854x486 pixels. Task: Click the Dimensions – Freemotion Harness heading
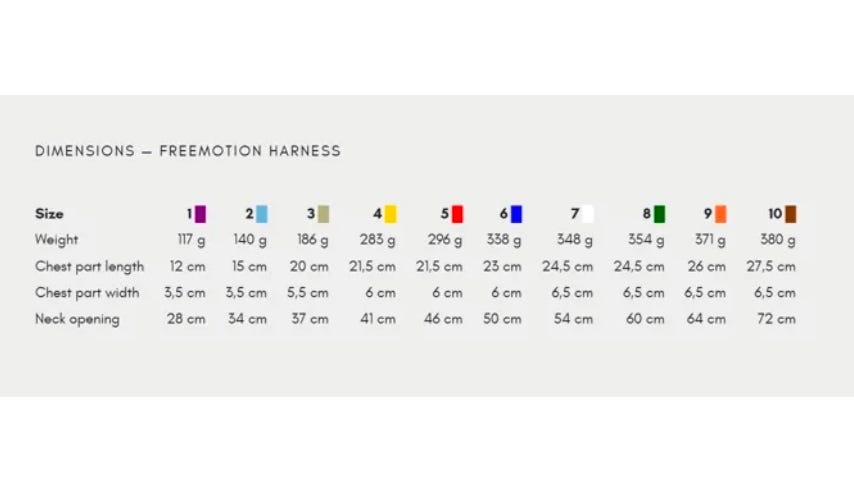[188, 151]
